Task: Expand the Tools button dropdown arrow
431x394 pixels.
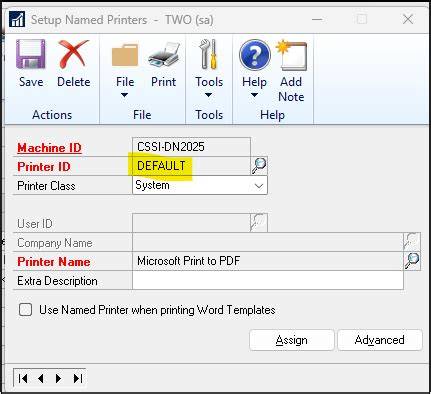Action: click(x=208, y=95)
